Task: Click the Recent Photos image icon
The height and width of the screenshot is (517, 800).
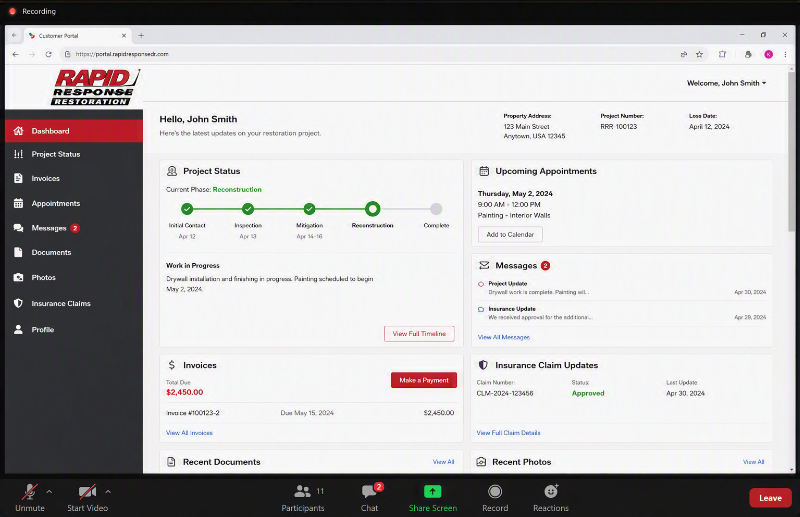Action: coord(481,462)
